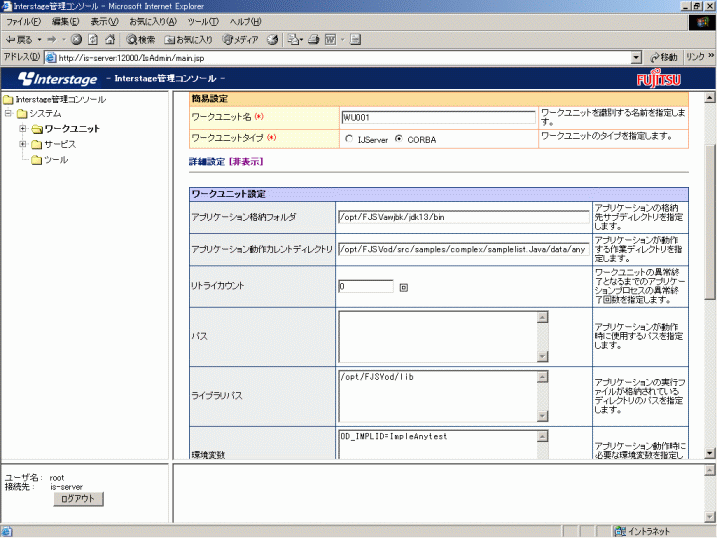Open the forward button history dropdown arrow
Viewport: 717px width, 538px height.
pos(64,40)
